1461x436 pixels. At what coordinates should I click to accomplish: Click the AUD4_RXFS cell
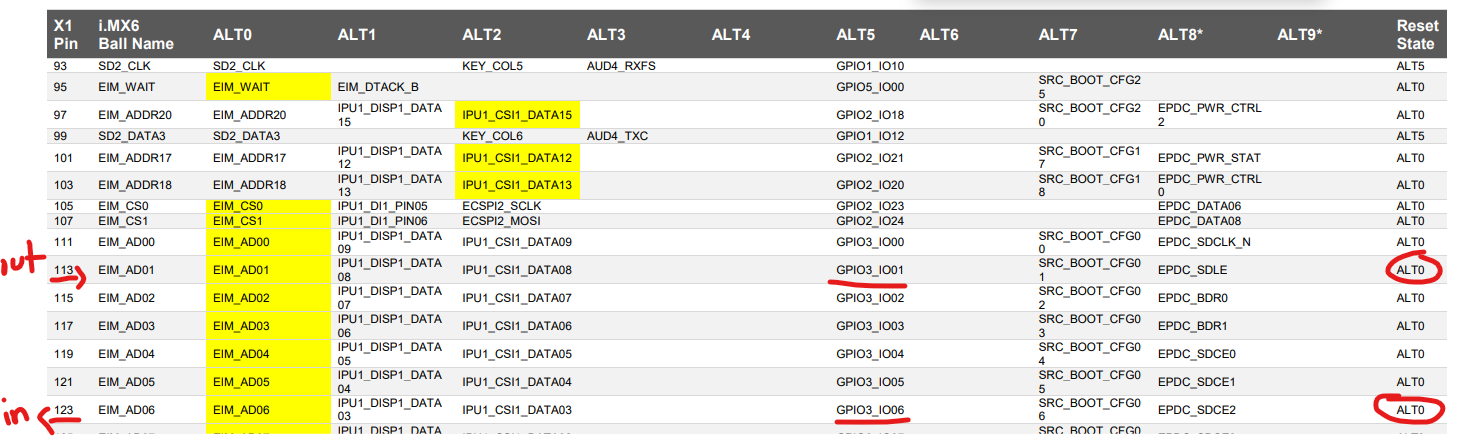click(620, 66)
